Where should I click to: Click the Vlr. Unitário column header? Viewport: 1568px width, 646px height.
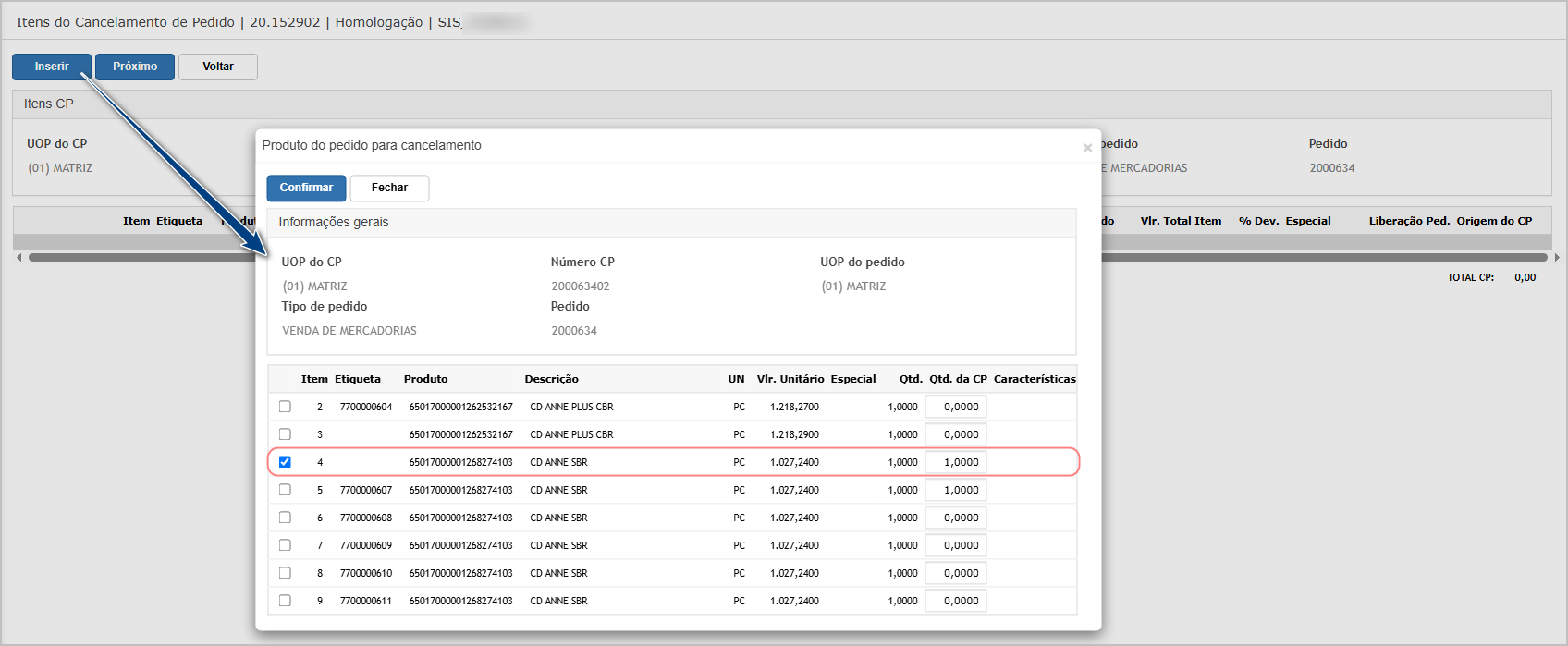point(790,379)
